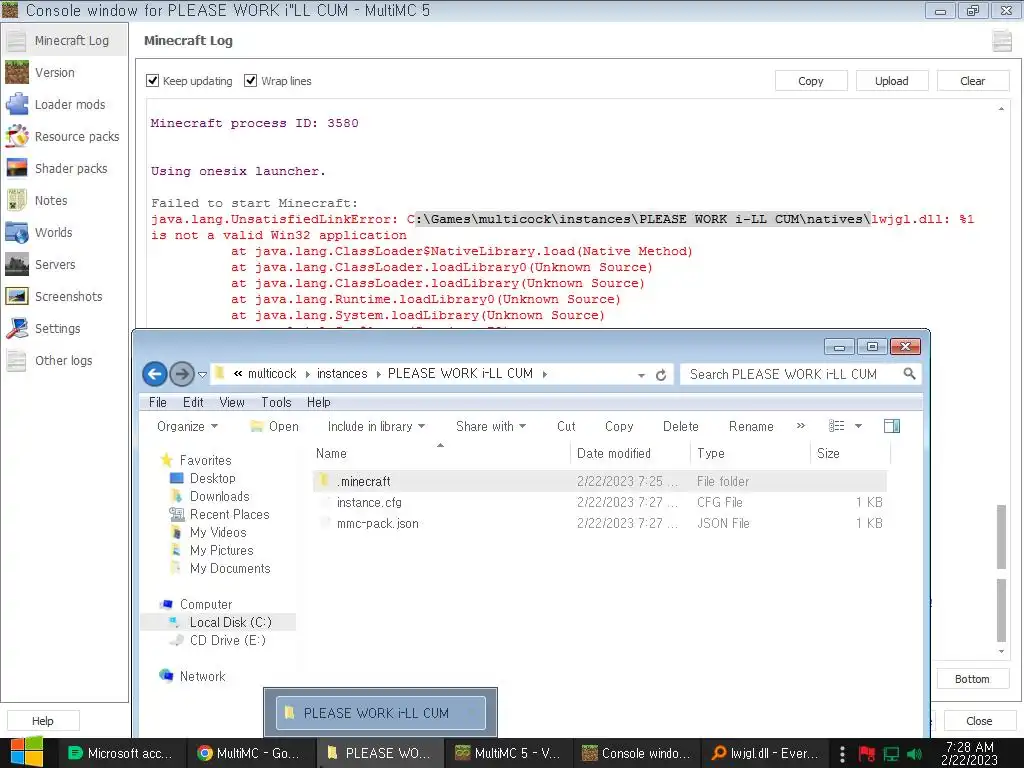Click Rename in Explorer toolbar
Screen dimensions: 1024x768
pyautogui.click(x=751, y=426)
